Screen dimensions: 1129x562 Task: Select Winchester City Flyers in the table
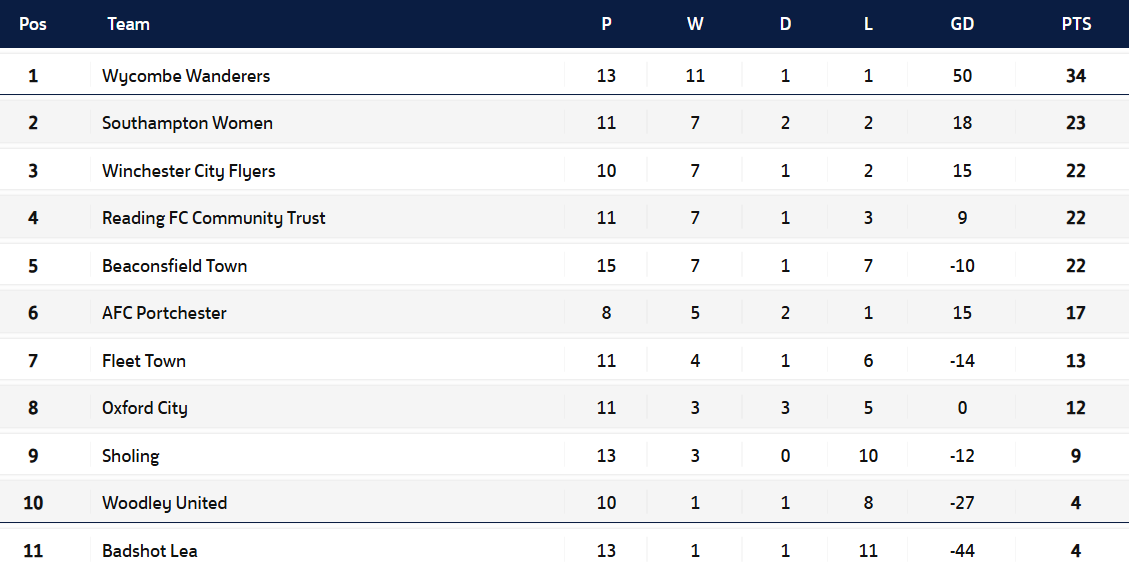[x=188, y=171]
